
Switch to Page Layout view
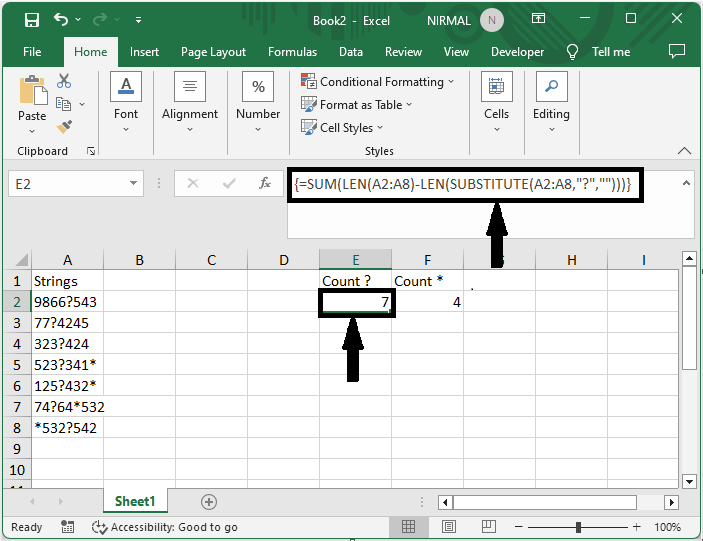click(448, 527)
